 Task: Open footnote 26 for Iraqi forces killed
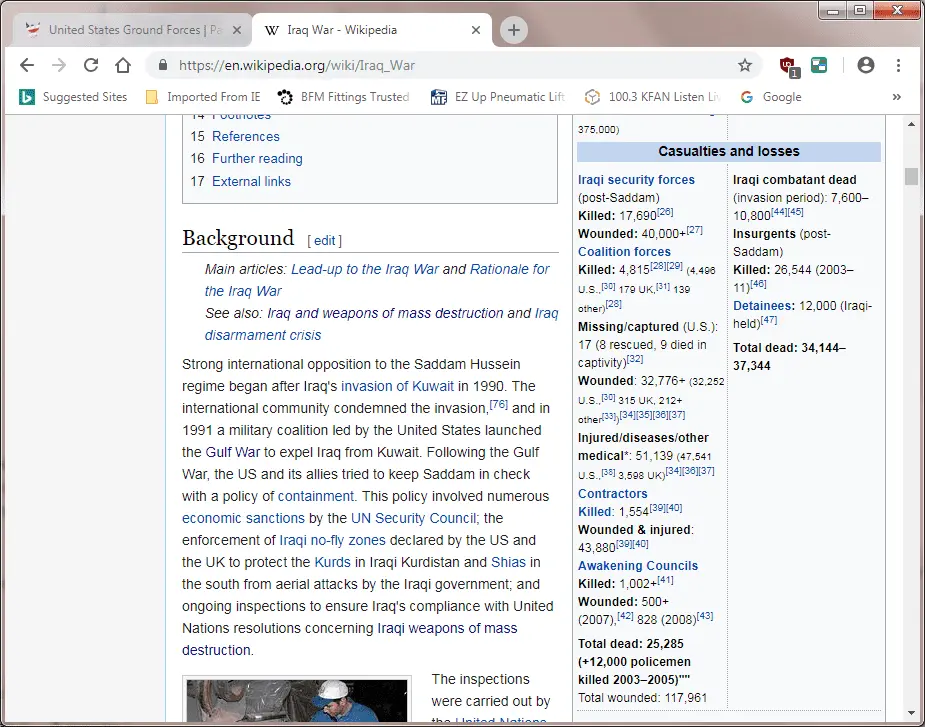[x=665, y=212]
